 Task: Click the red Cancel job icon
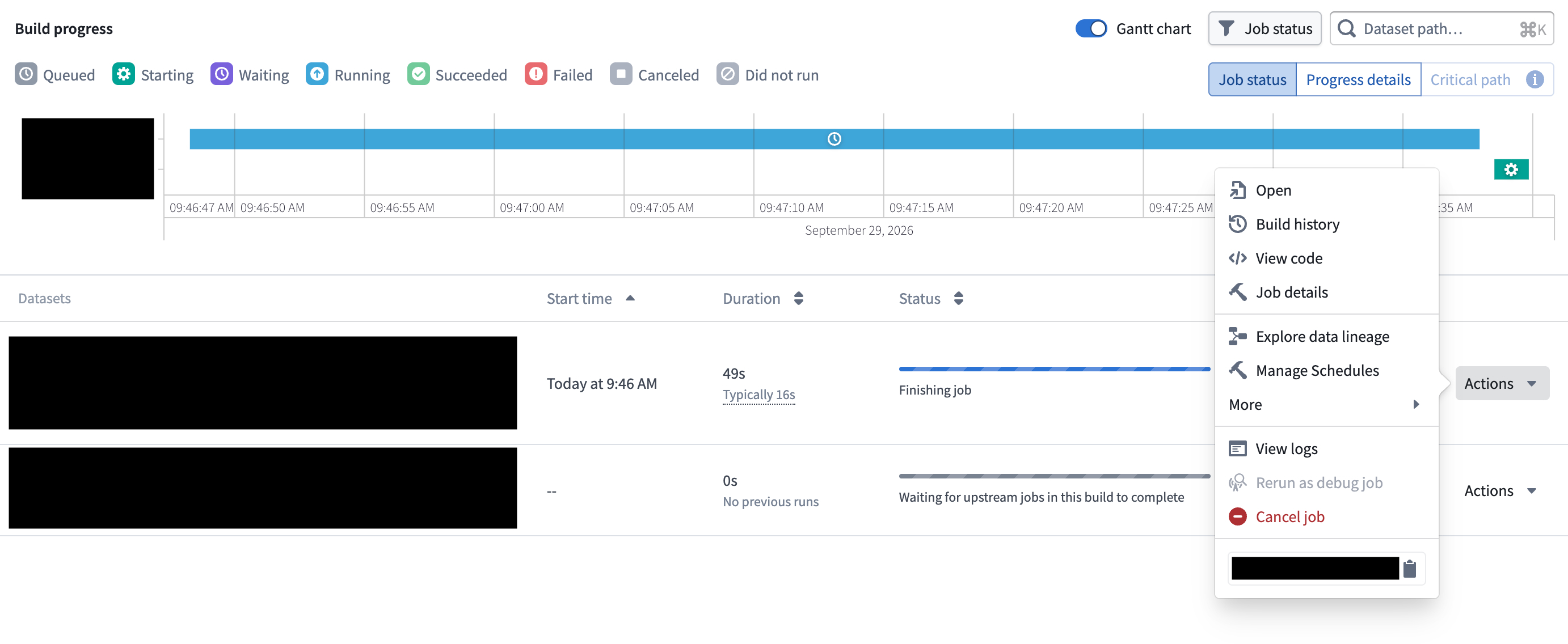click(x=1237, y=517)
